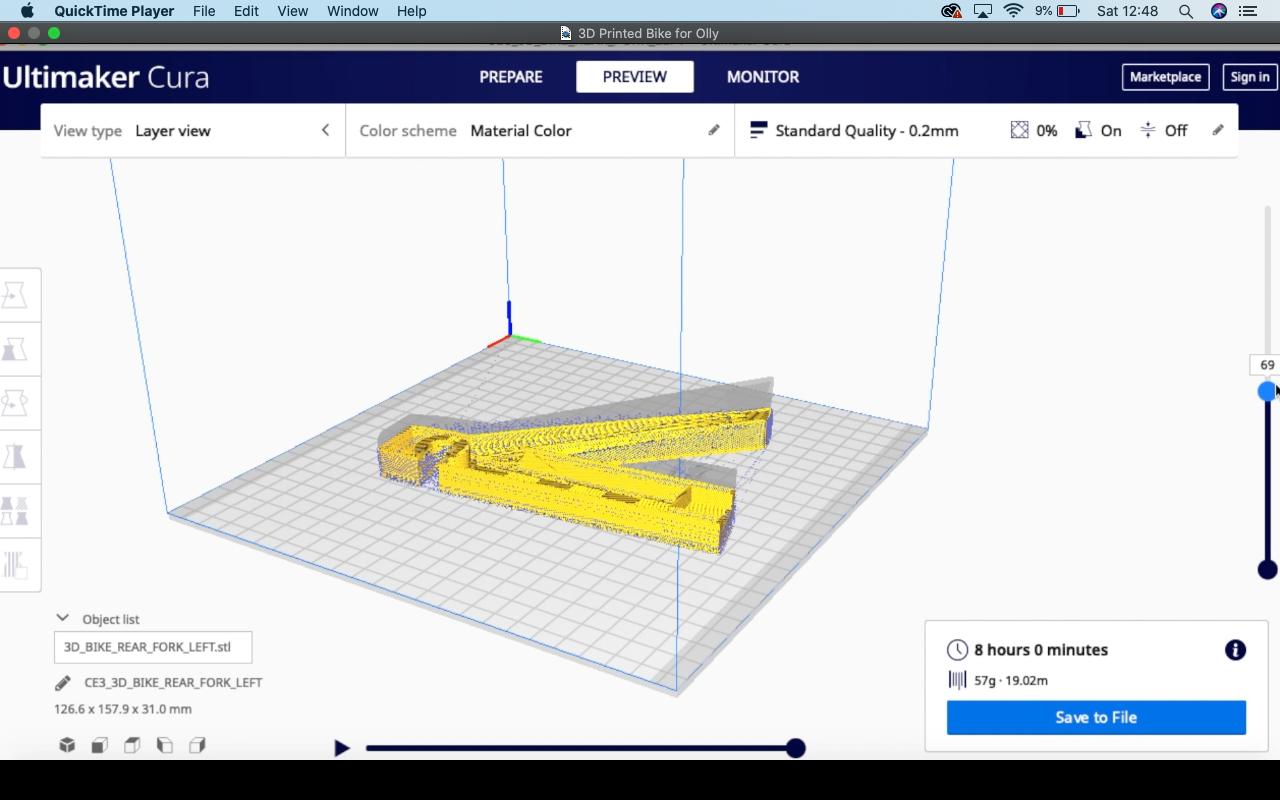
Task: Open the Color scheme Material Color dropdown
Action: (540, 131)
